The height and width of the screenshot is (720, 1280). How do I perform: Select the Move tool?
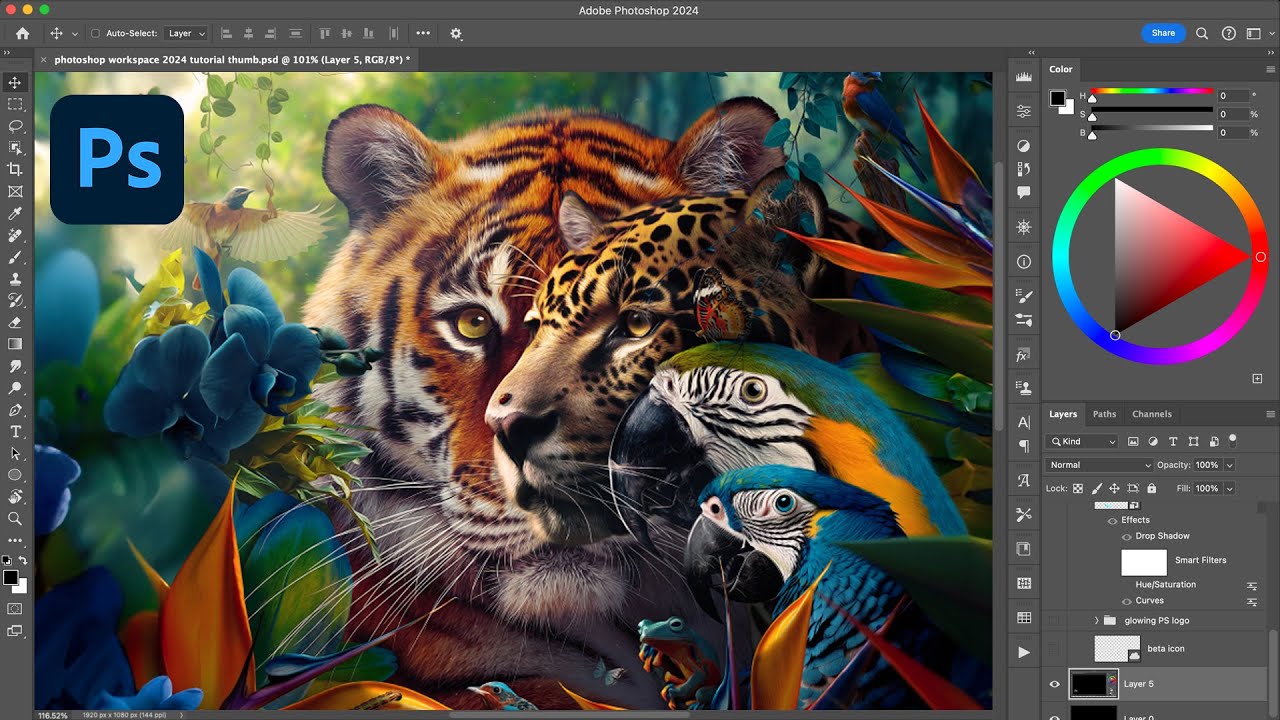(14, 84)
